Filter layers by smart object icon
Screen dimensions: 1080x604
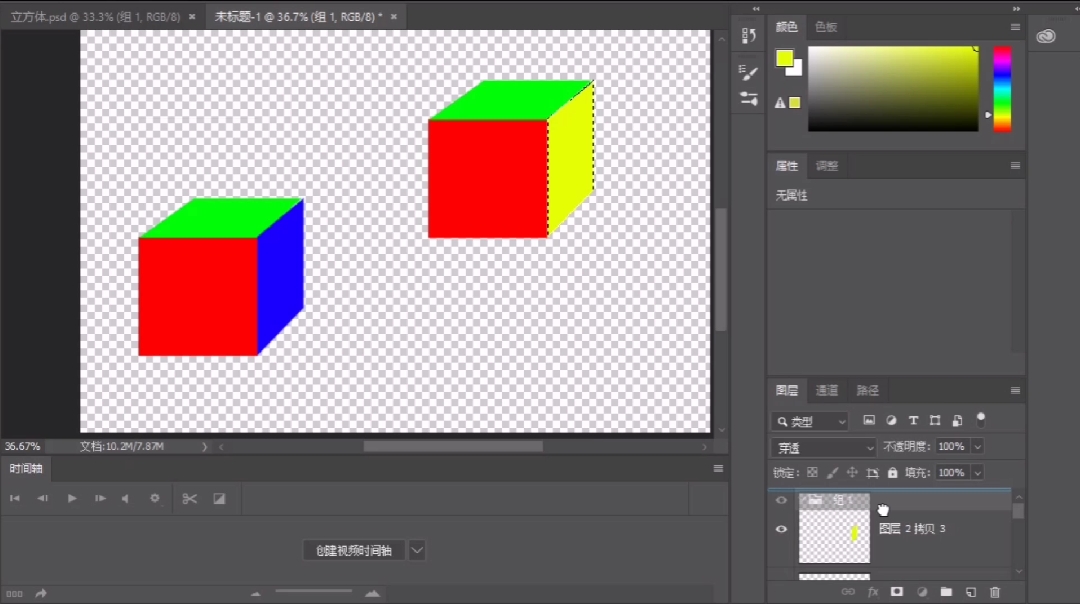957,420
